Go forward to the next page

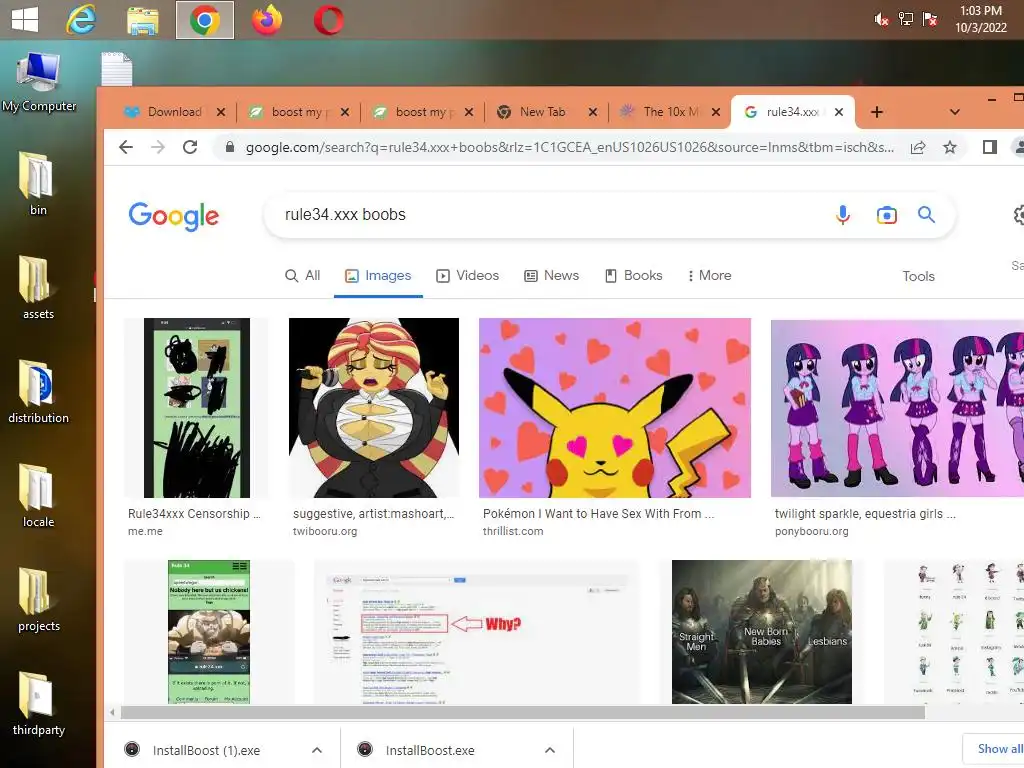[158, 147]
